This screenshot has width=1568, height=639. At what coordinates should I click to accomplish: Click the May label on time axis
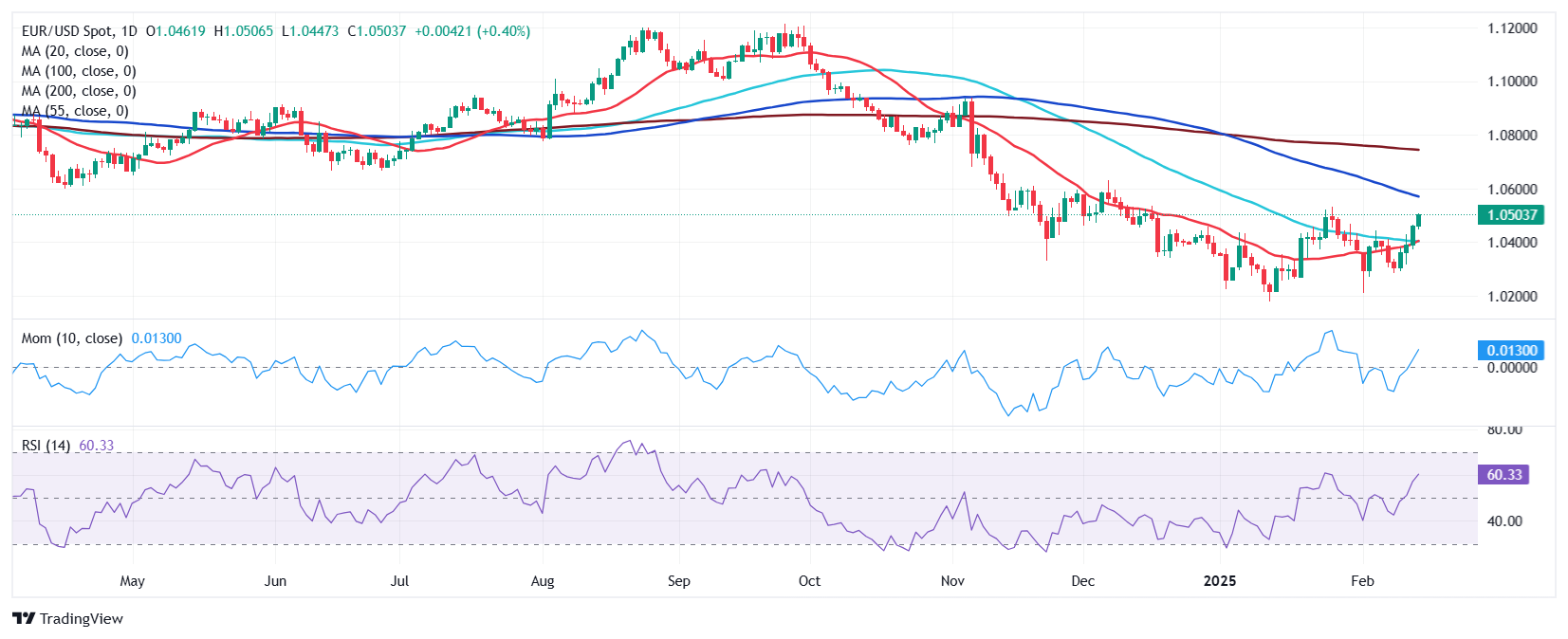pyautogui.click(x=133, y=580)
